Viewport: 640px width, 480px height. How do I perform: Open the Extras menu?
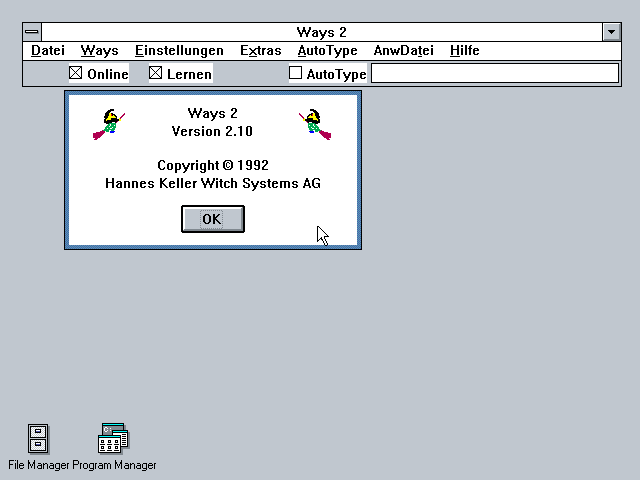(x=260, y=51)
